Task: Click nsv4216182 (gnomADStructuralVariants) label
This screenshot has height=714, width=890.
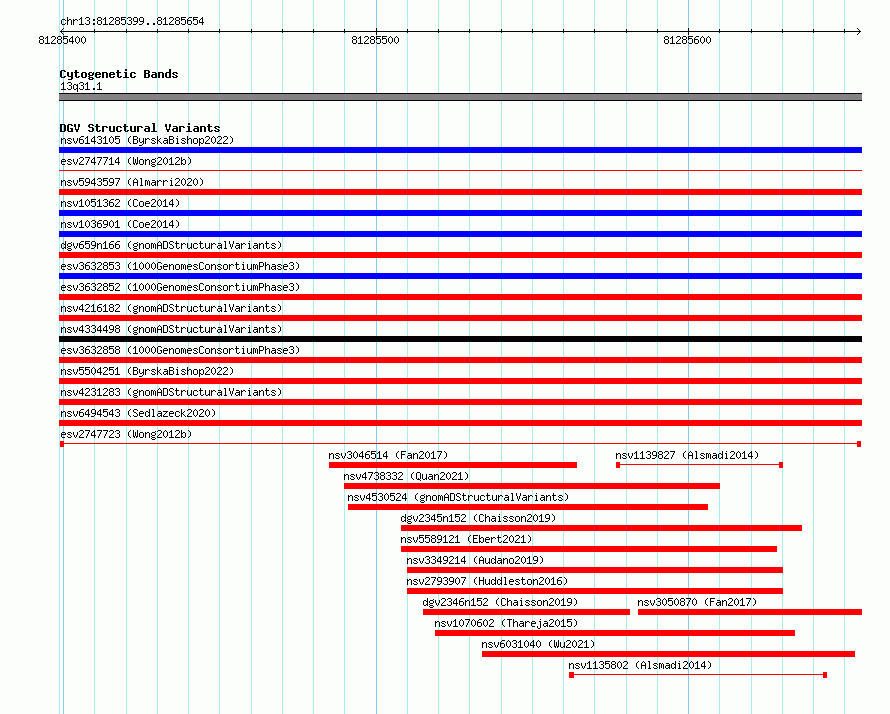Action: (x=171, y=308)
